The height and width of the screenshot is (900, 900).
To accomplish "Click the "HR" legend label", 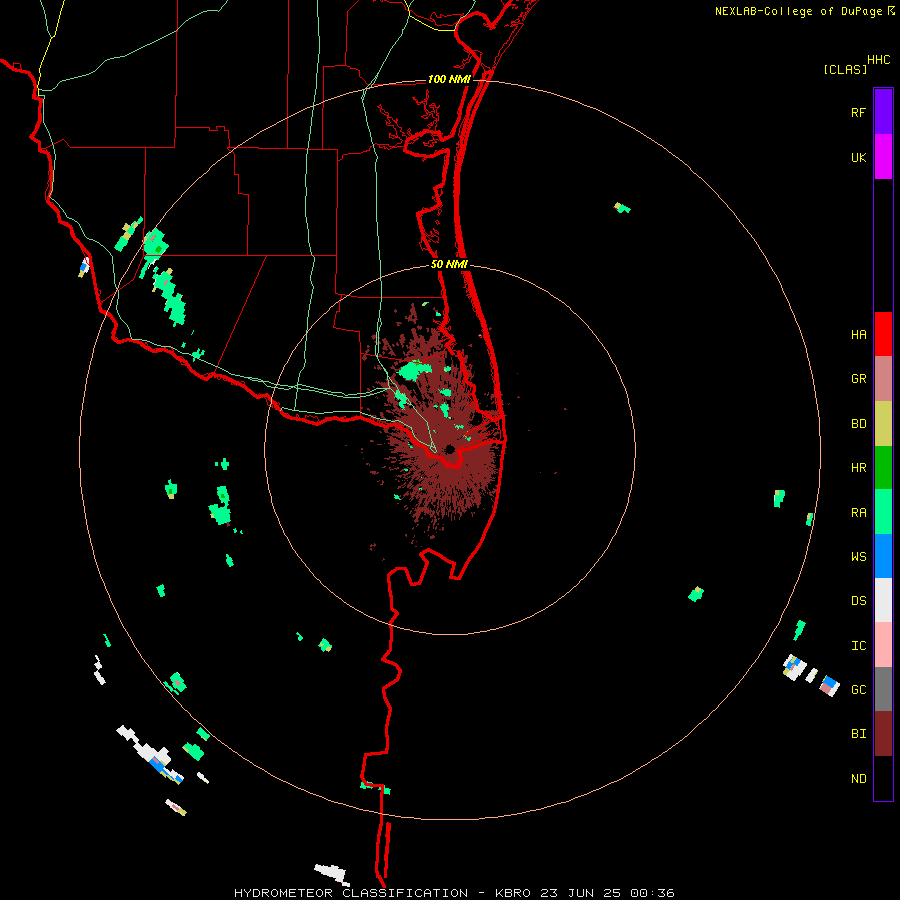I will click(x=858, y=468).
